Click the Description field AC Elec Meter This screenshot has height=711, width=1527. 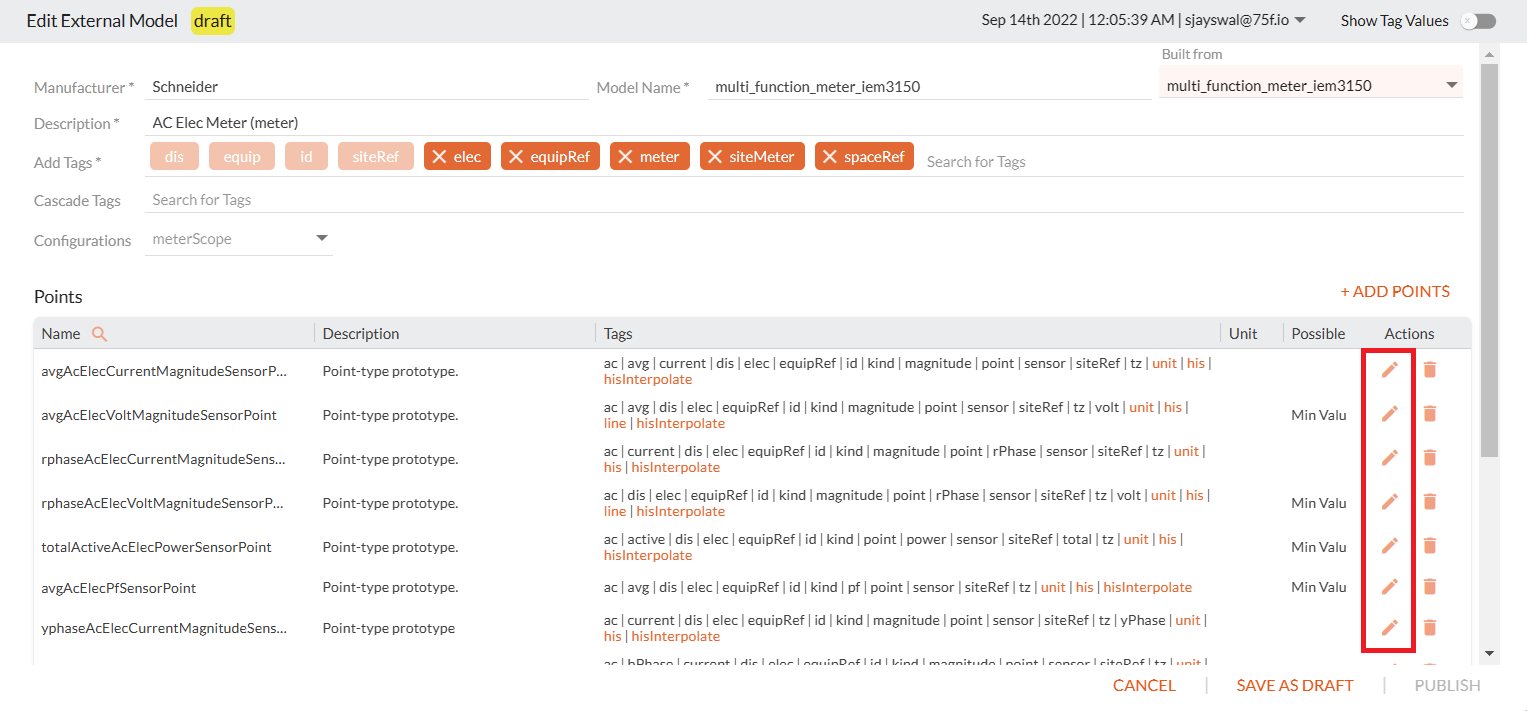(x=805, y=123)
